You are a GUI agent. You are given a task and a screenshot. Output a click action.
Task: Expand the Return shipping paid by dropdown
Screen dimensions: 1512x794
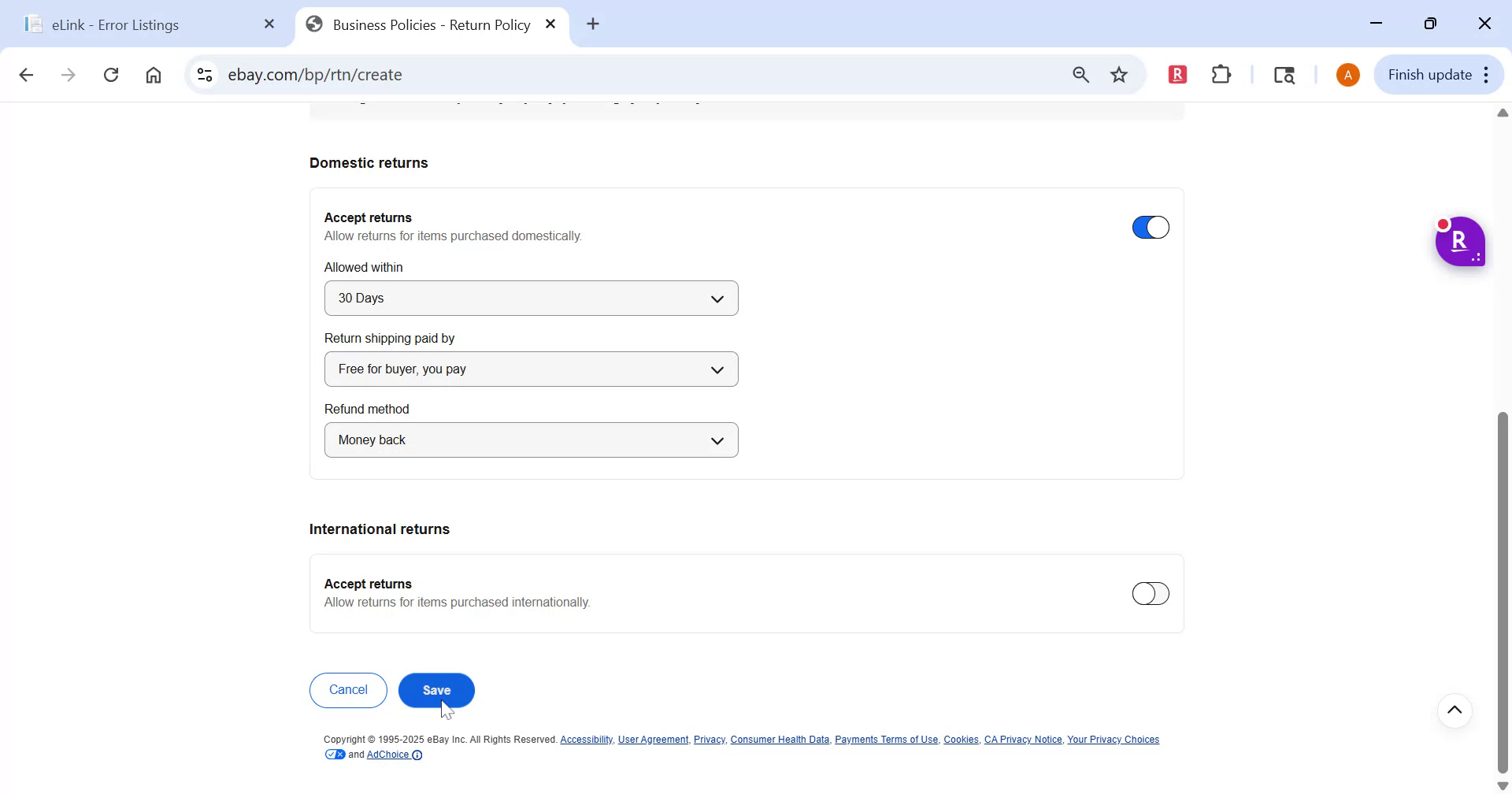pos(531,369)
